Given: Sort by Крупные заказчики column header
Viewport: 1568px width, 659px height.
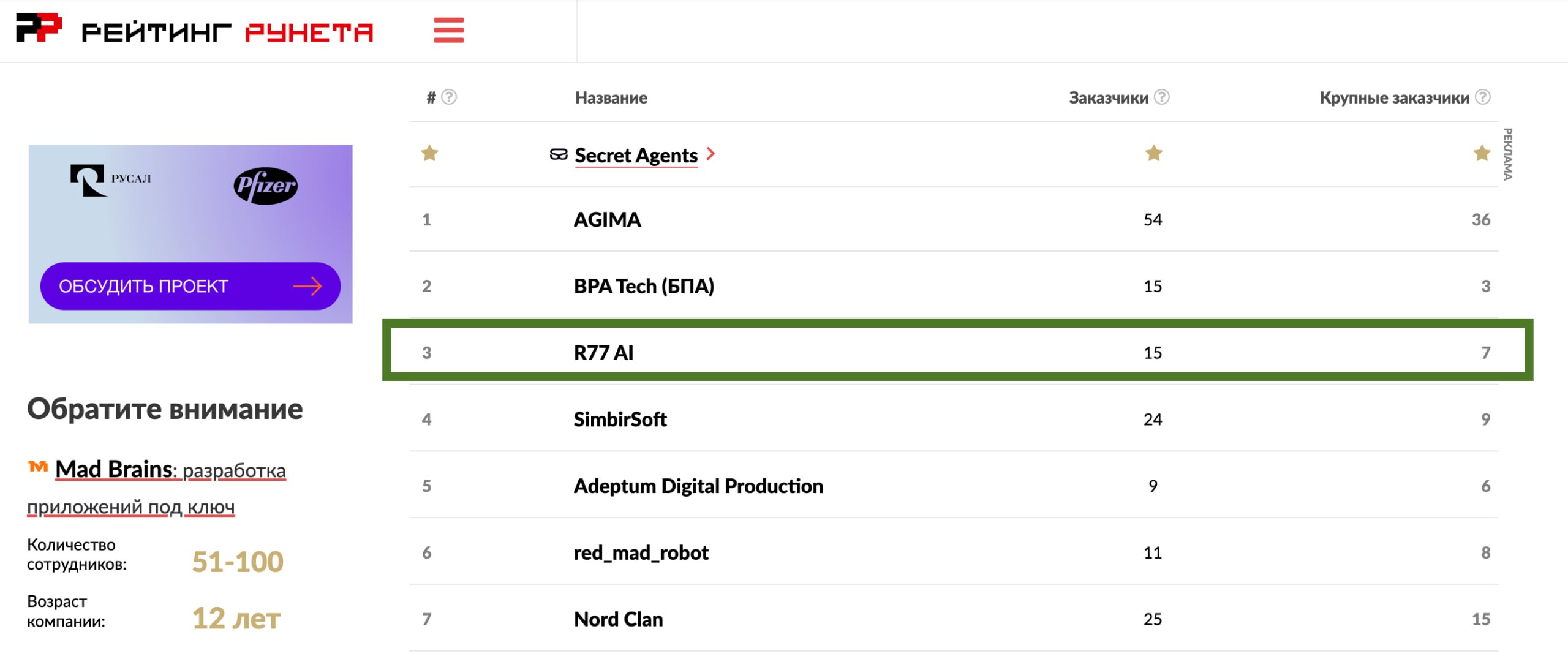Looking at the screenshot, I should pos(1395,98).
